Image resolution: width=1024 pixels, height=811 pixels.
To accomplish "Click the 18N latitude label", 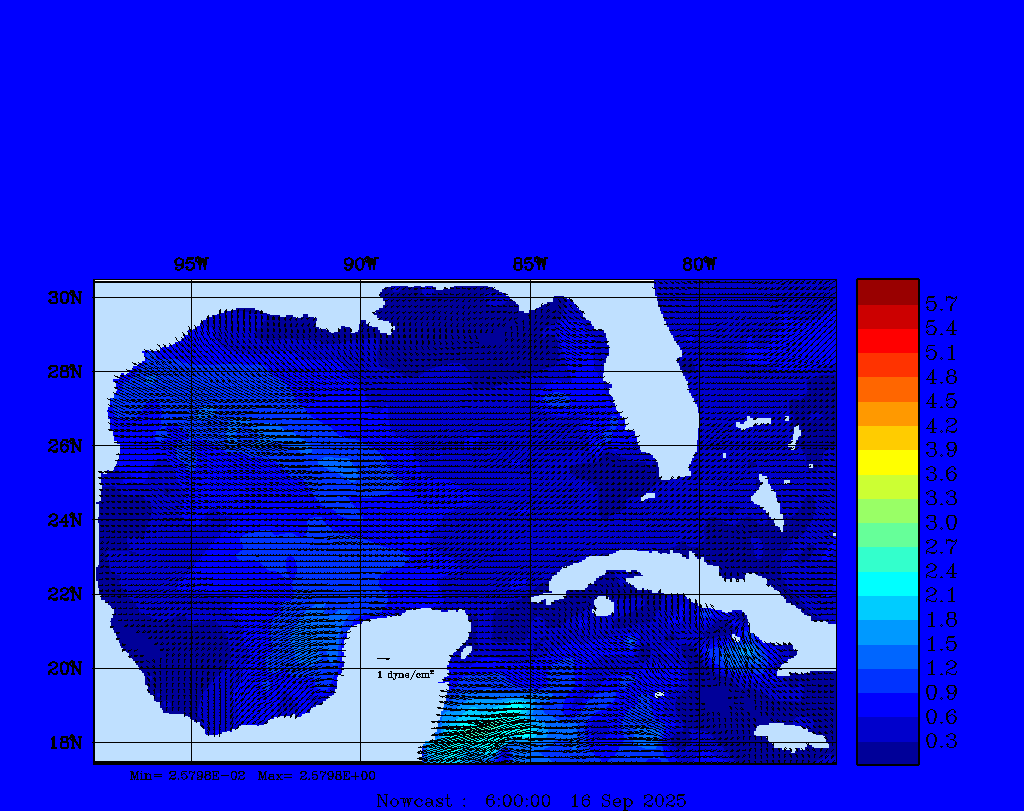I will pyautogui.click(x=64, y=742).
